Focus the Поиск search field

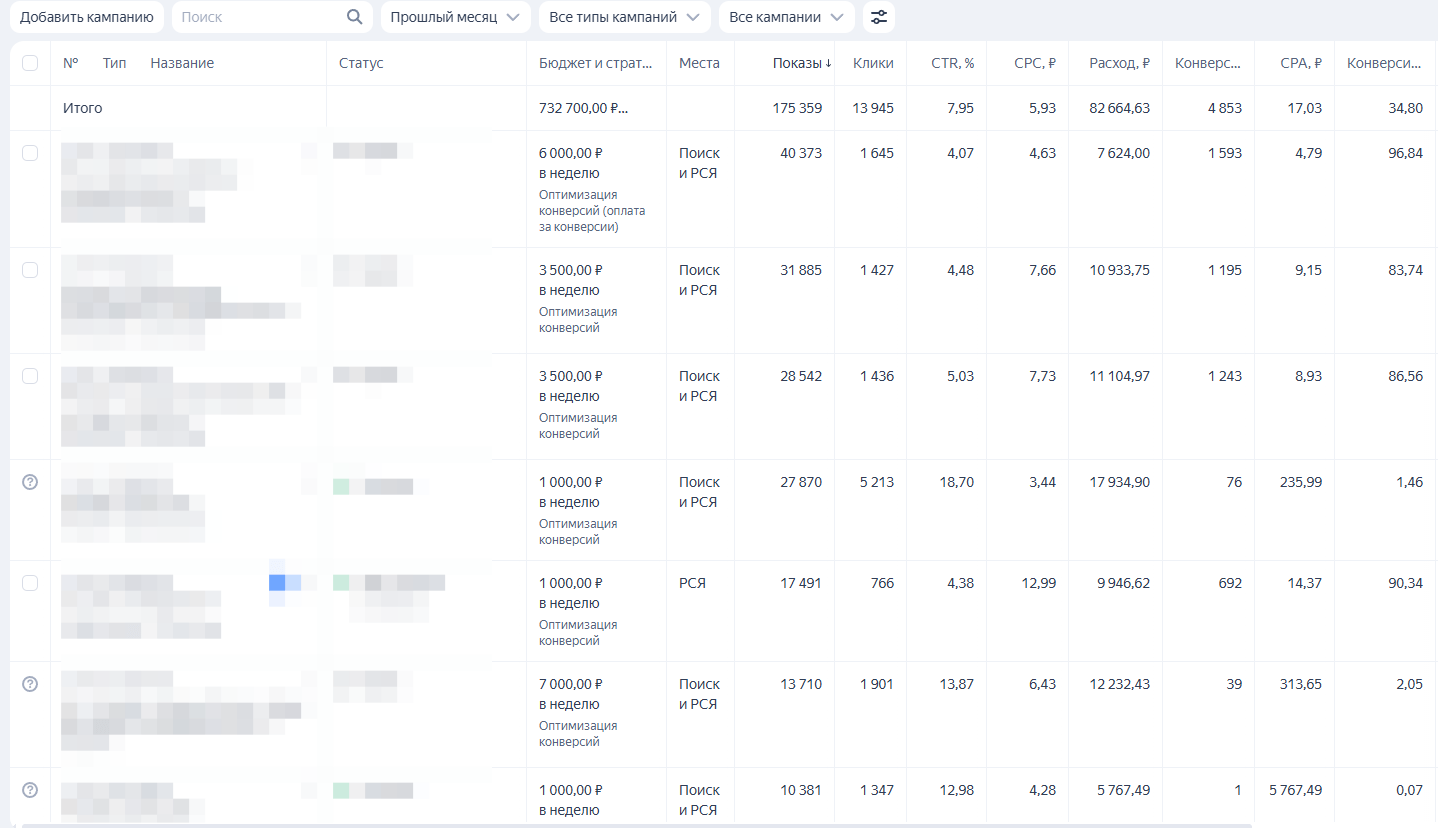260,17
